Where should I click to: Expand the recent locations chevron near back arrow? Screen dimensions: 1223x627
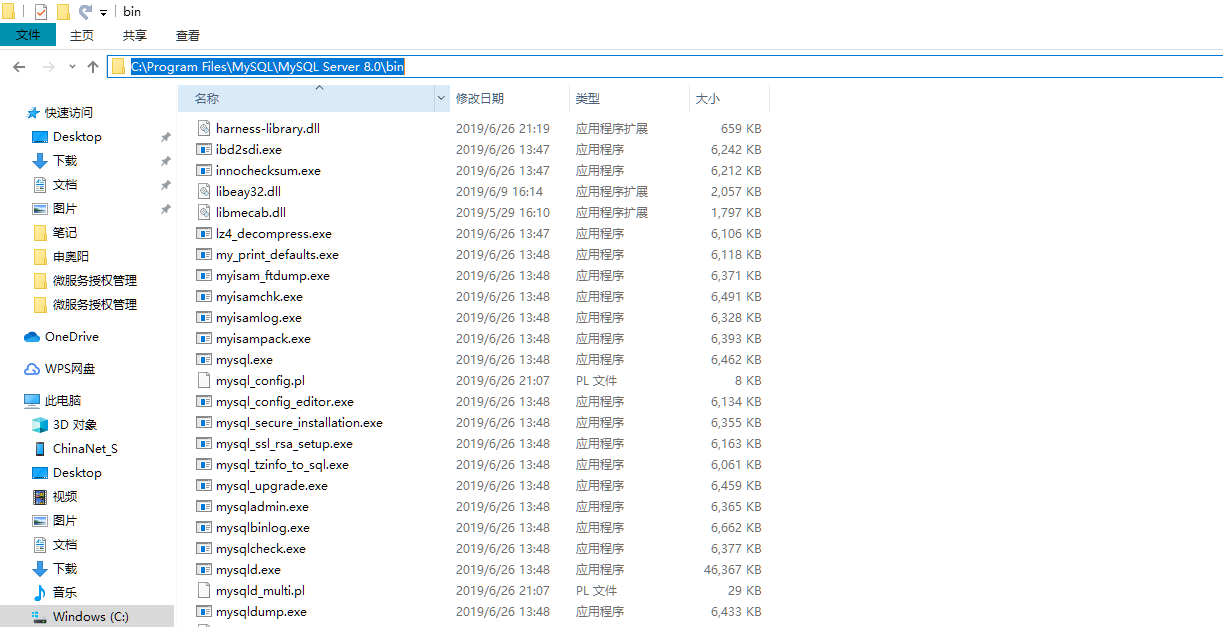coord(72,66)
